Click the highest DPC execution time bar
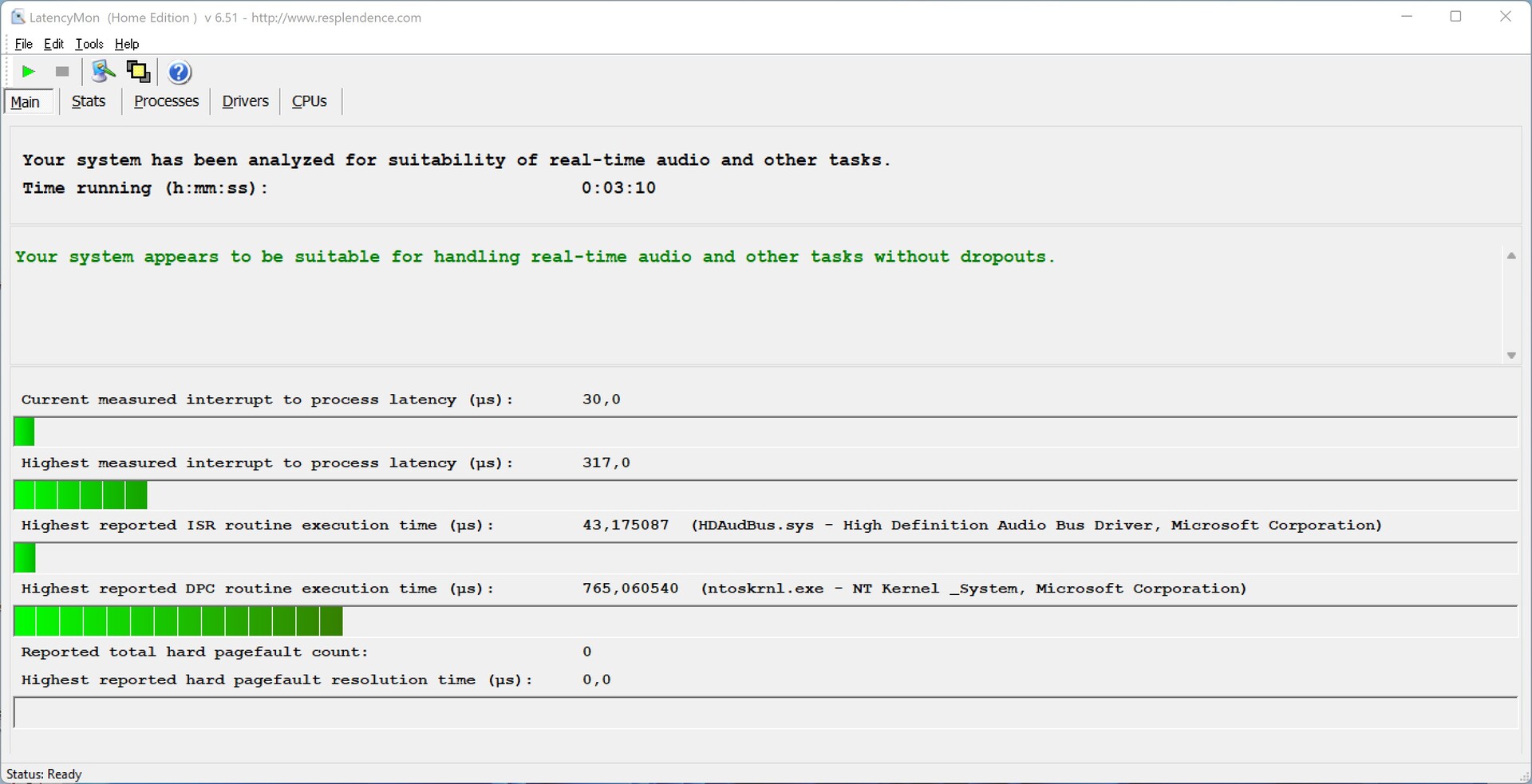Viewport: 1532px width, 784px height. (765, 621)
